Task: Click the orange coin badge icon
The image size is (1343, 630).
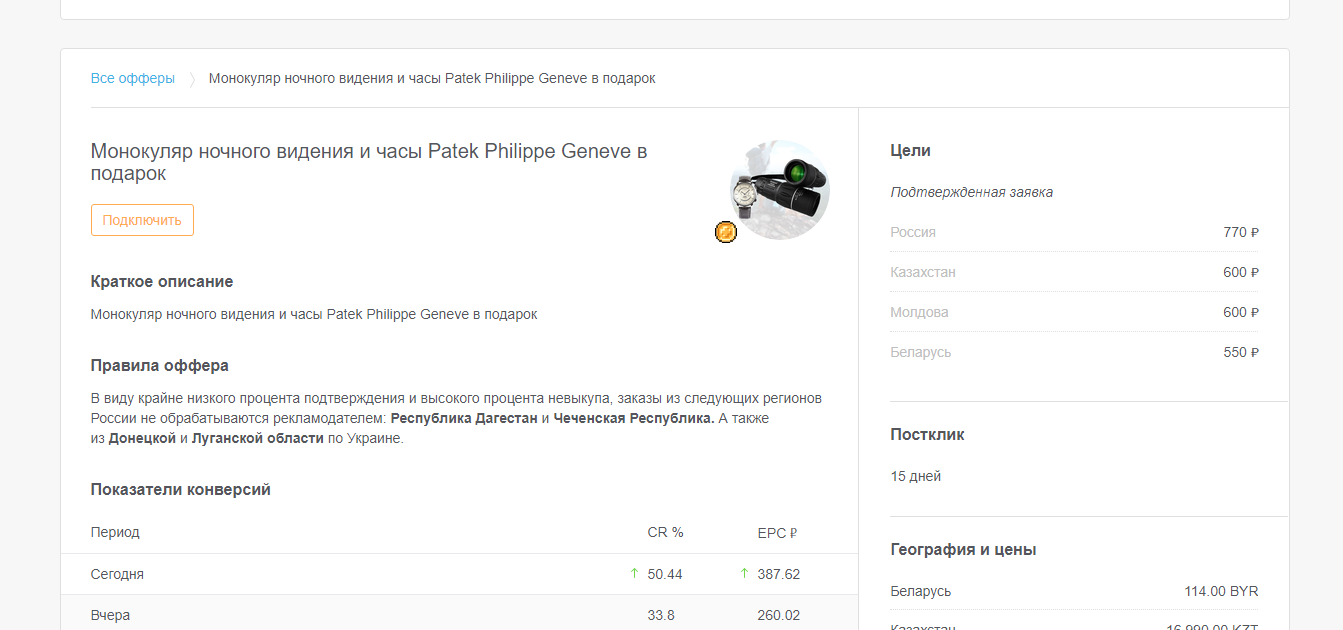Action: click(726, 232)
